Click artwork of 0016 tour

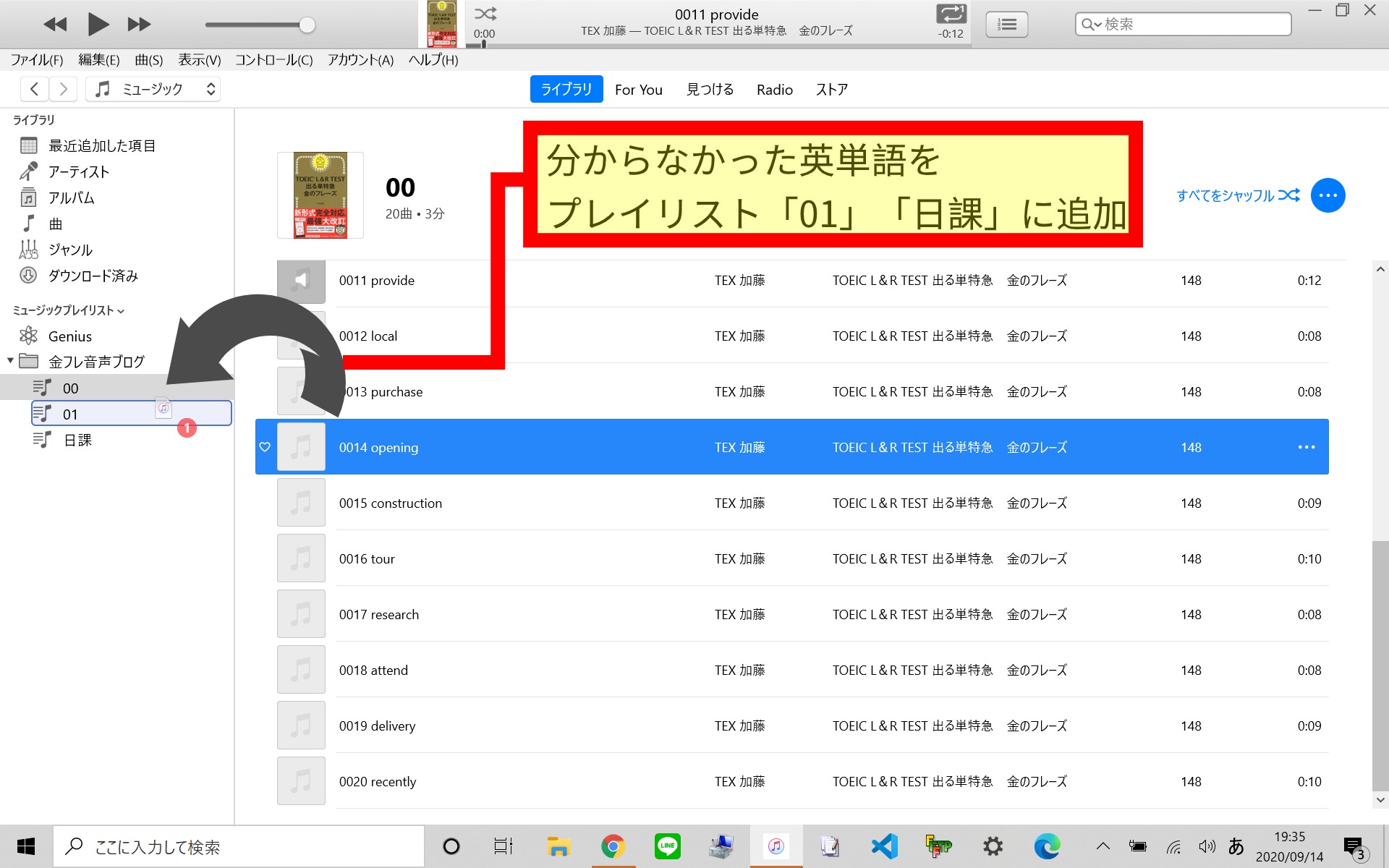click(301, 558)
